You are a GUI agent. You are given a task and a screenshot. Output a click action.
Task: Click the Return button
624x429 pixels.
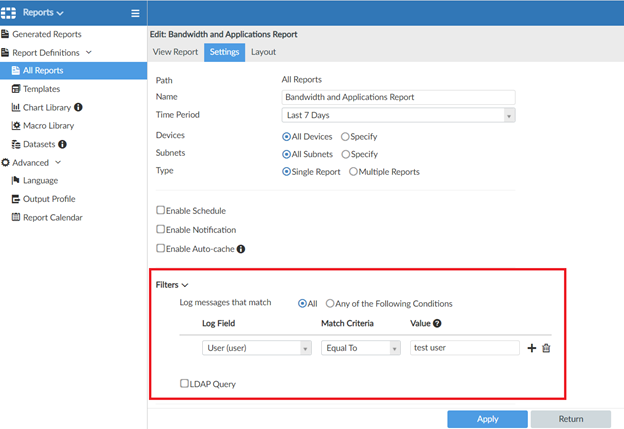(x=570, y=419)
